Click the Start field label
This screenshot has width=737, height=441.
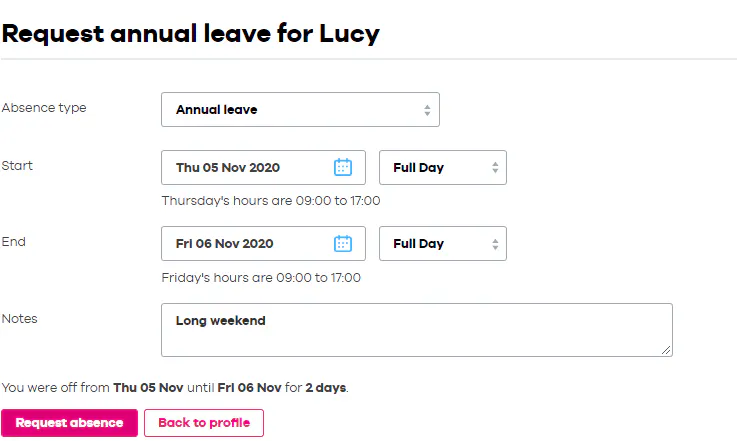point(17,165)
